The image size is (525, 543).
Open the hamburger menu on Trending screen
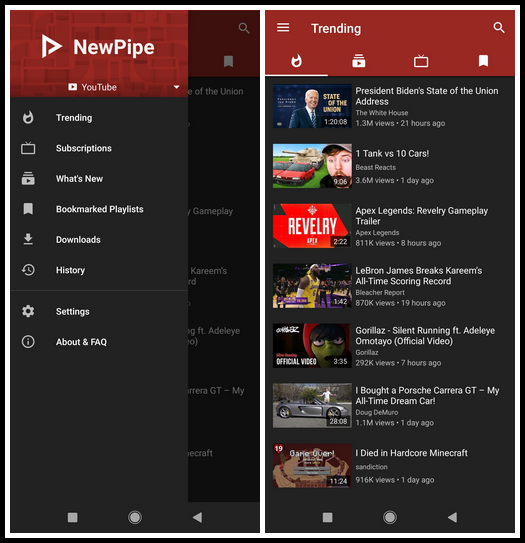[x=283, y=27]
